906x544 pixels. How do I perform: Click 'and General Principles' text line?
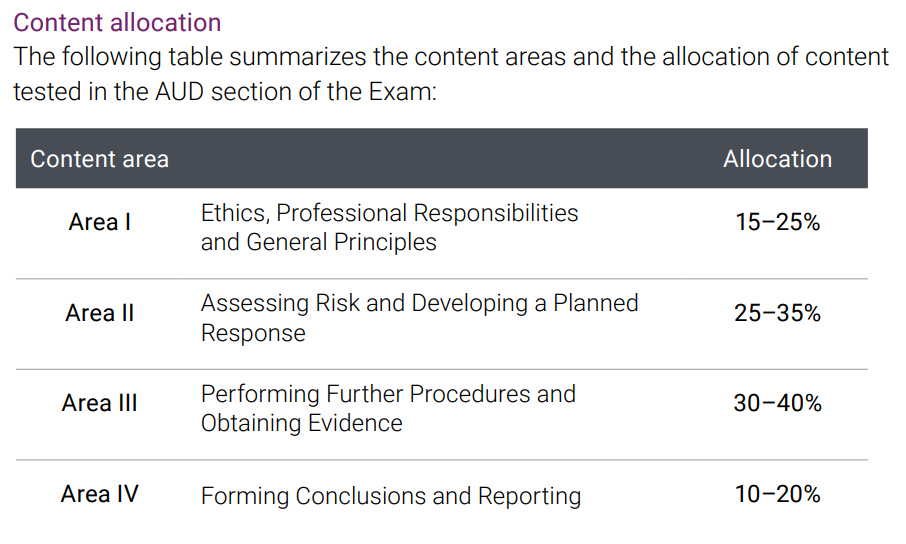tap(318, 242)
